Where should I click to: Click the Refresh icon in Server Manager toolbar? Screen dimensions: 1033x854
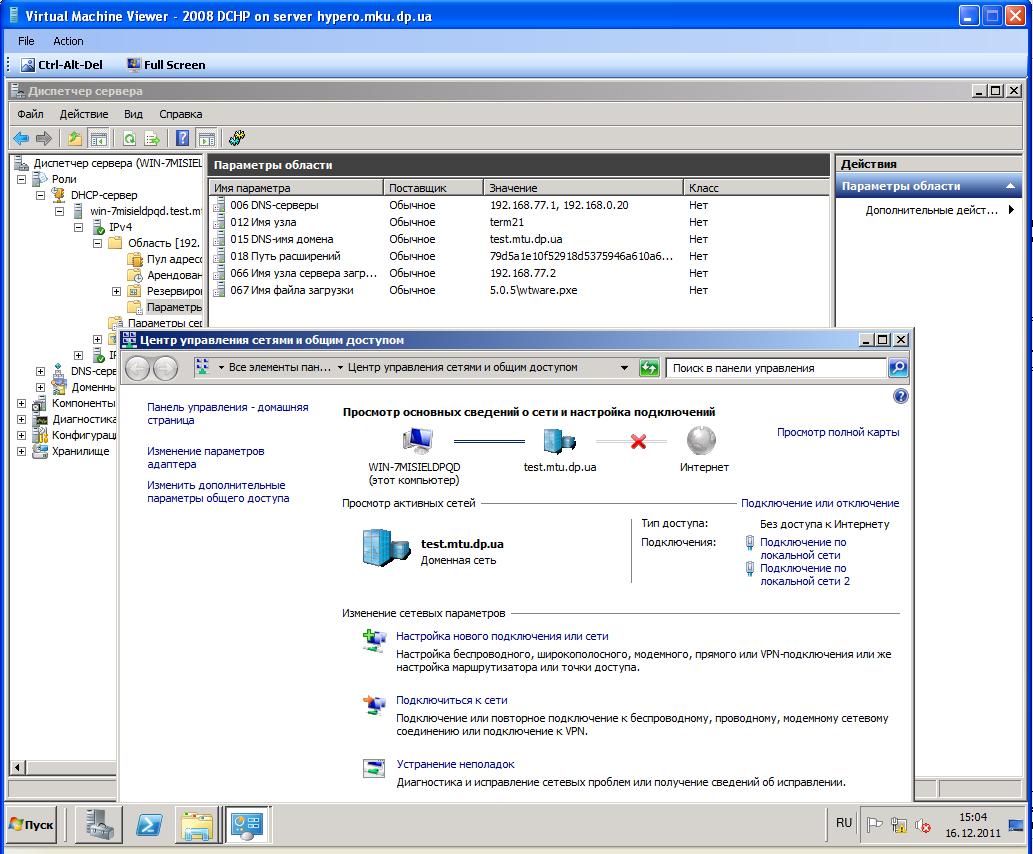pyautogui.click(x=130, y=139)
